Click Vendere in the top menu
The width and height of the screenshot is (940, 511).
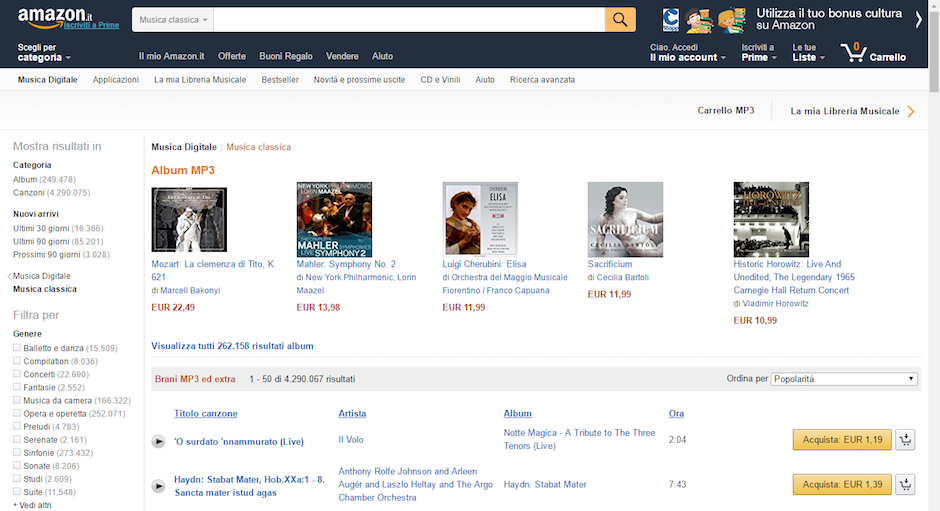click(x=342, y=56)
